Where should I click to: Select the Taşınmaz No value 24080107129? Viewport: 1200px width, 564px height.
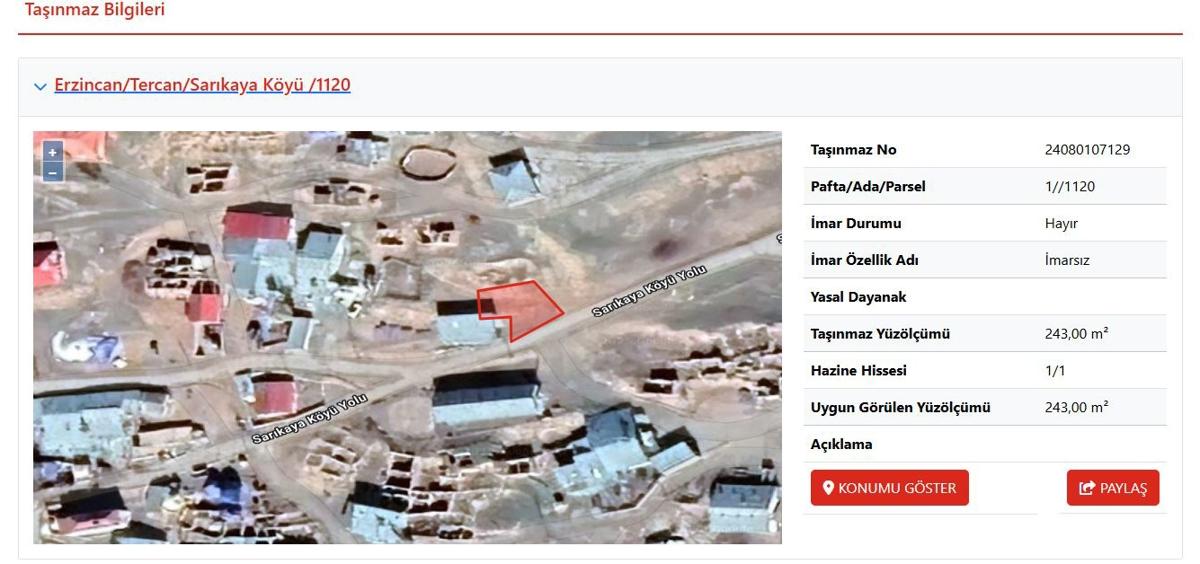tap(1087, 150)
